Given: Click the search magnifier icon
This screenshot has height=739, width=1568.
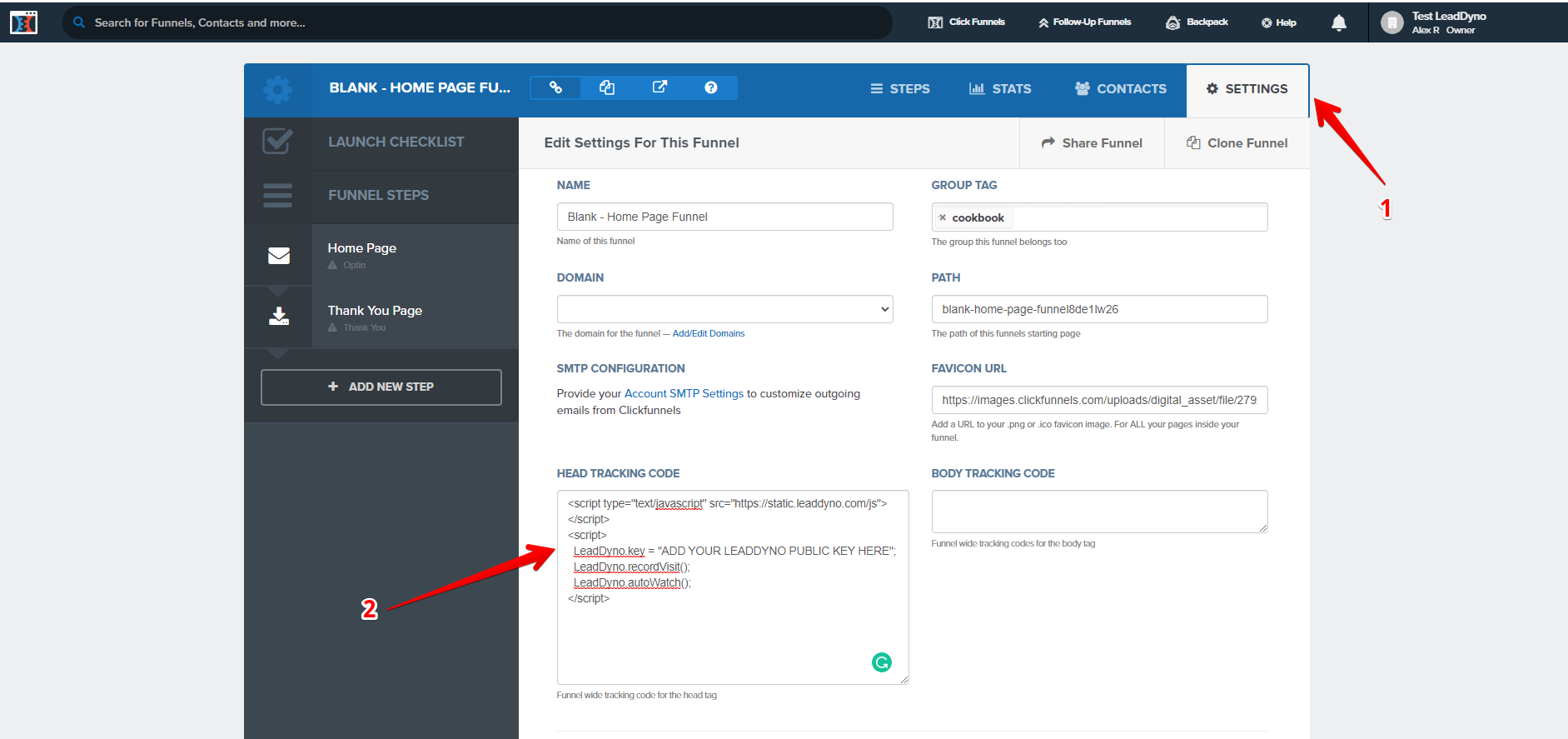Looking at the screenshot, I should 79,22.
